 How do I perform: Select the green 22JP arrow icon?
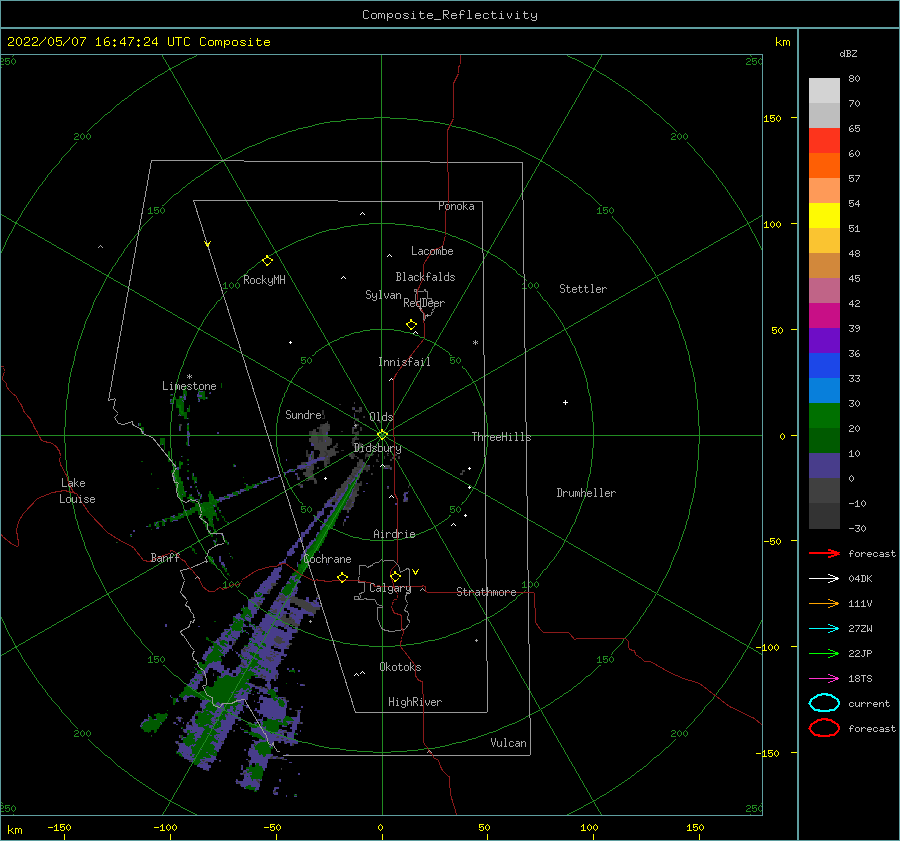click(824, 653)
